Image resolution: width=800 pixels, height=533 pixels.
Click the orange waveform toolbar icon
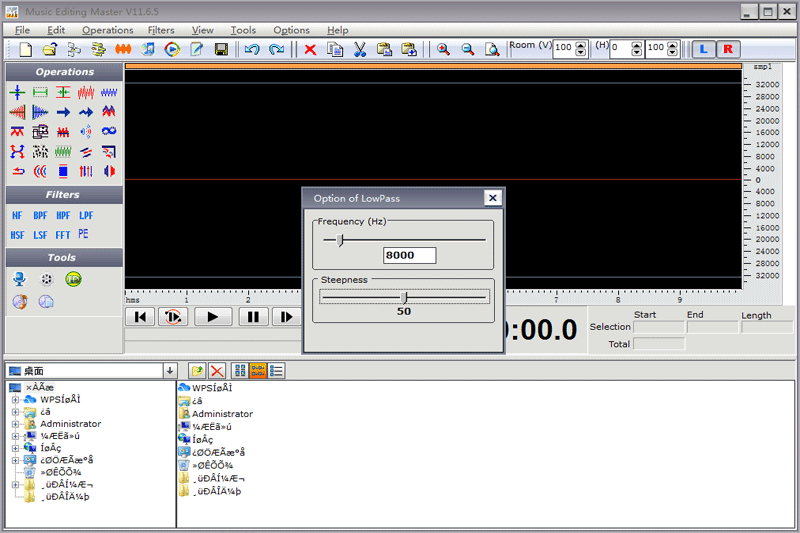point(123,49)
